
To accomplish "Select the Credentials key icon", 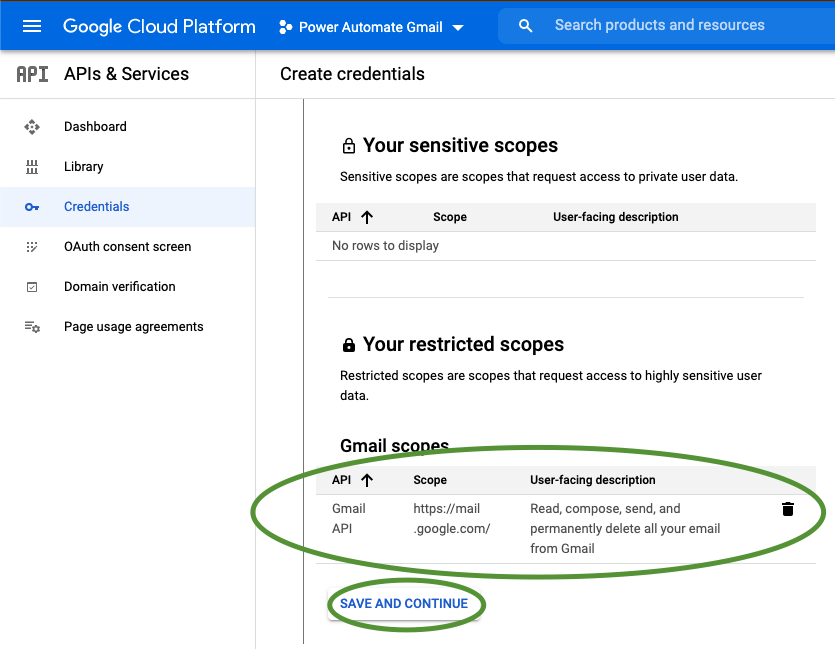I will 32,206.
